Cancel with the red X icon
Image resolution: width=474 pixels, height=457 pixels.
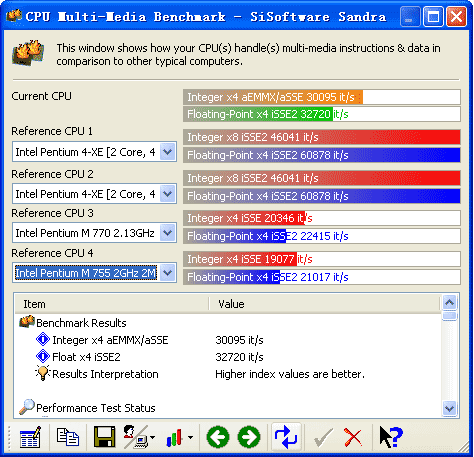(x=353, y=437)
